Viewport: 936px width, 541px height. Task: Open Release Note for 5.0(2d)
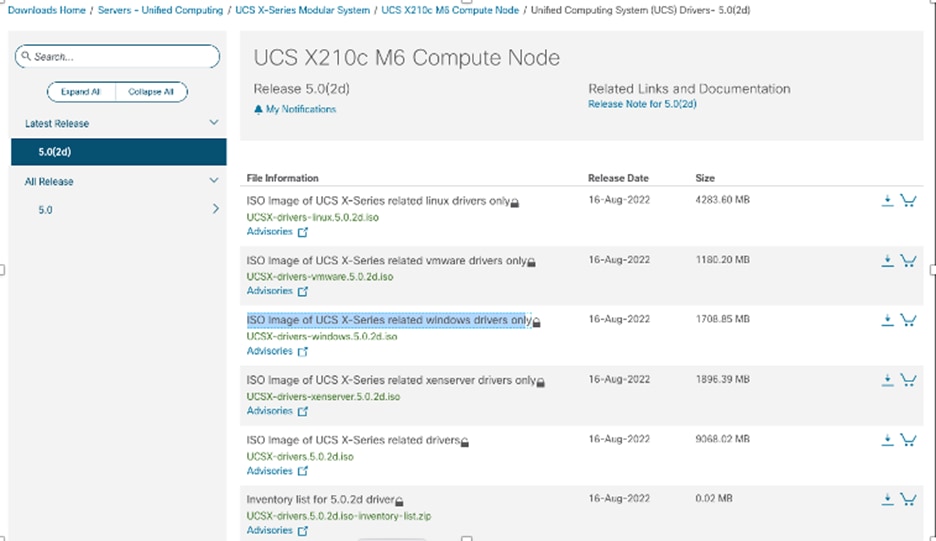pyautogui.click(x=642, y=104)
